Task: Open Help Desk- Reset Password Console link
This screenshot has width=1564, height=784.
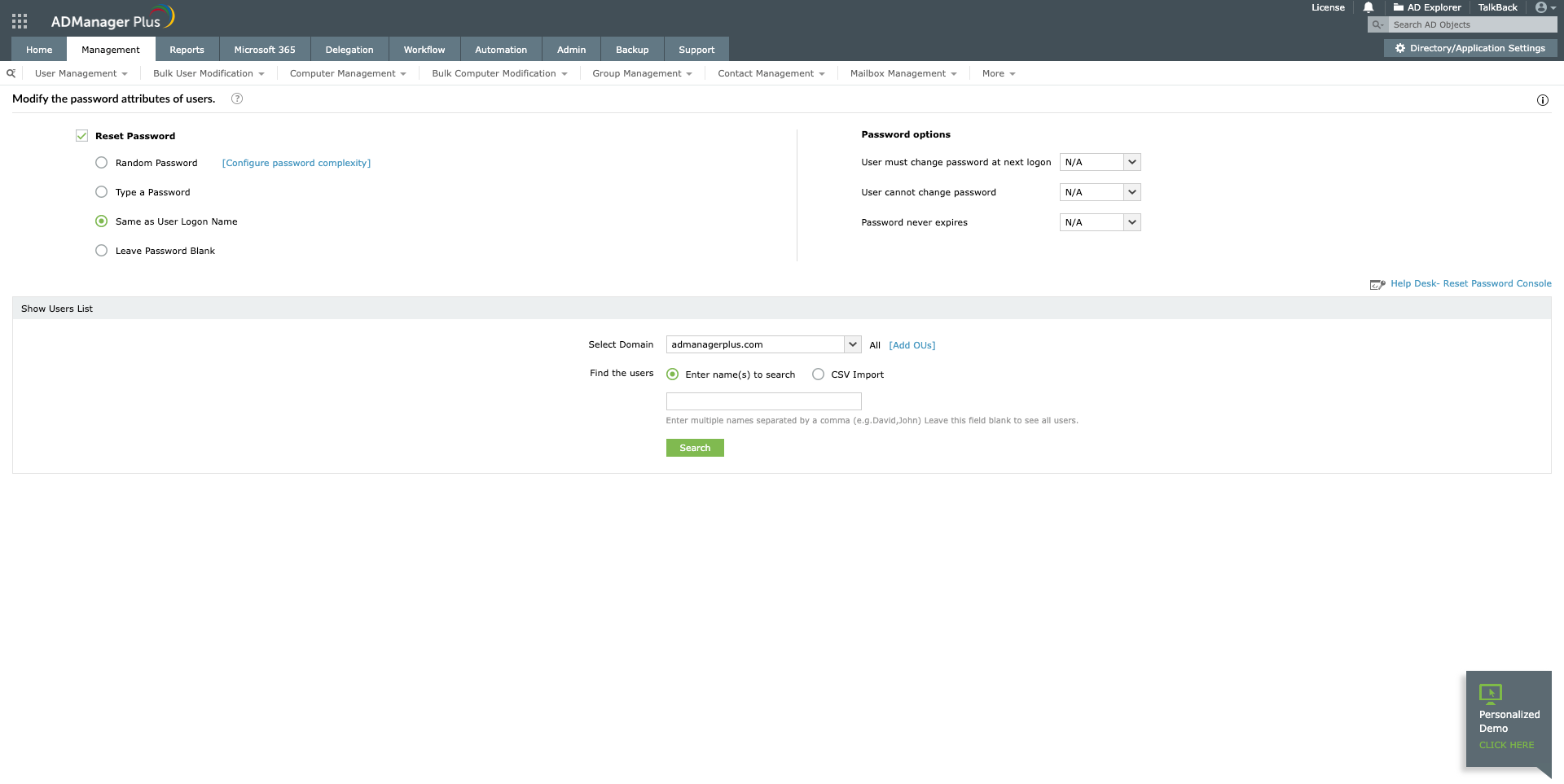Action: pos(1471,283)
